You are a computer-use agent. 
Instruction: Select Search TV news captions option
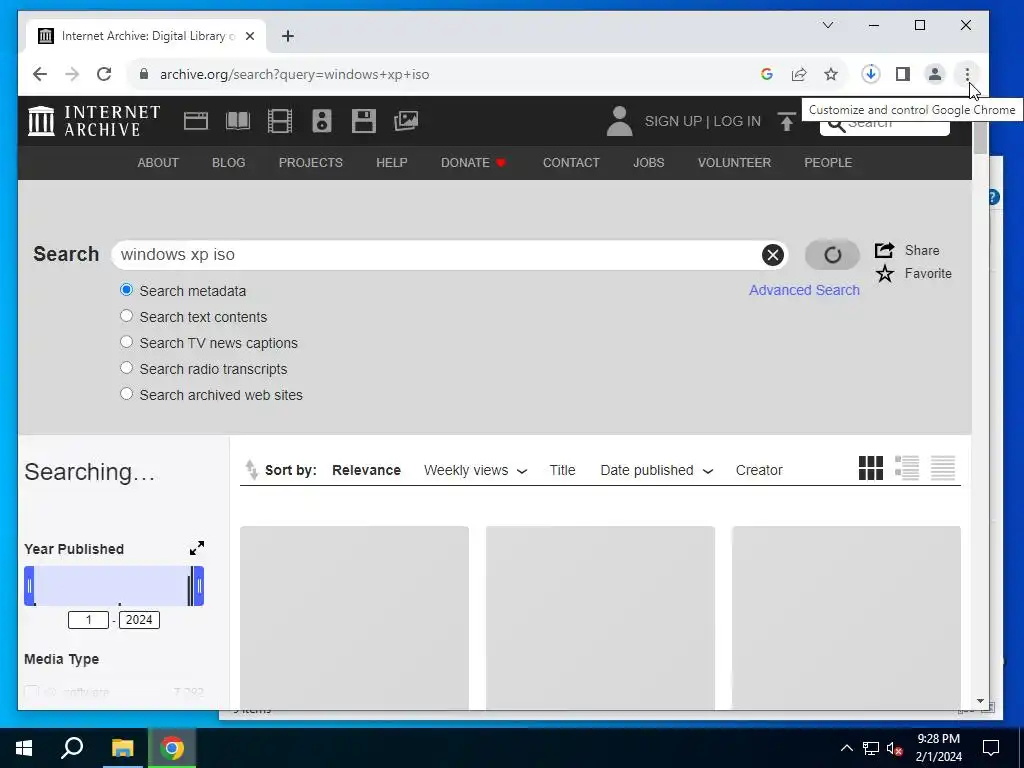point(127,342)
